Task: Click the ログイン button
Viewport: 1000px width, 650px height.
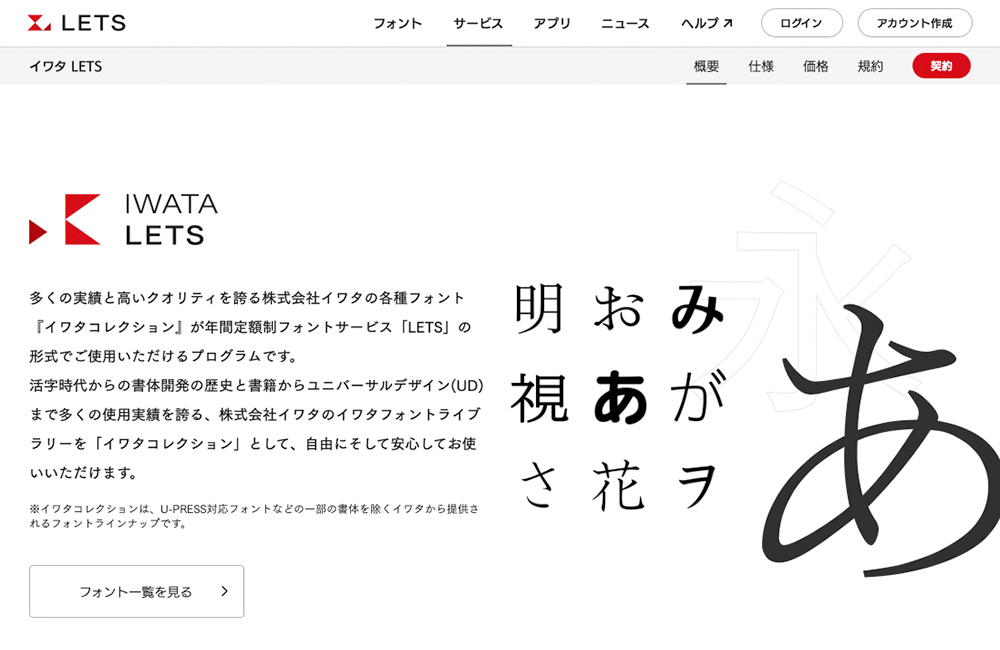Action: pos(801,21)
